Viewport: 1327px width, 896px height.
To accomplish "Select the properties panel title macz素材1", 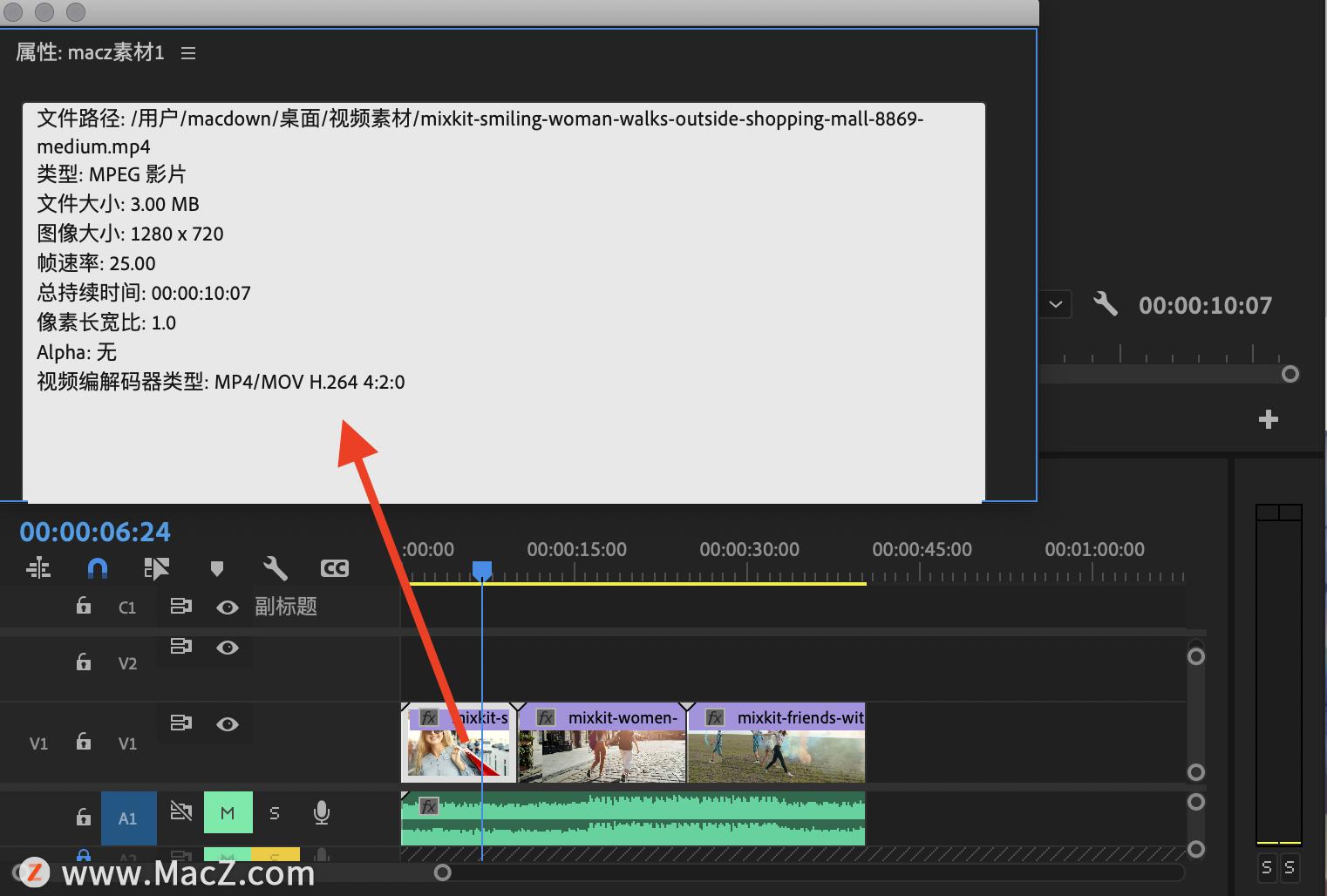I will tap(90, 52).
